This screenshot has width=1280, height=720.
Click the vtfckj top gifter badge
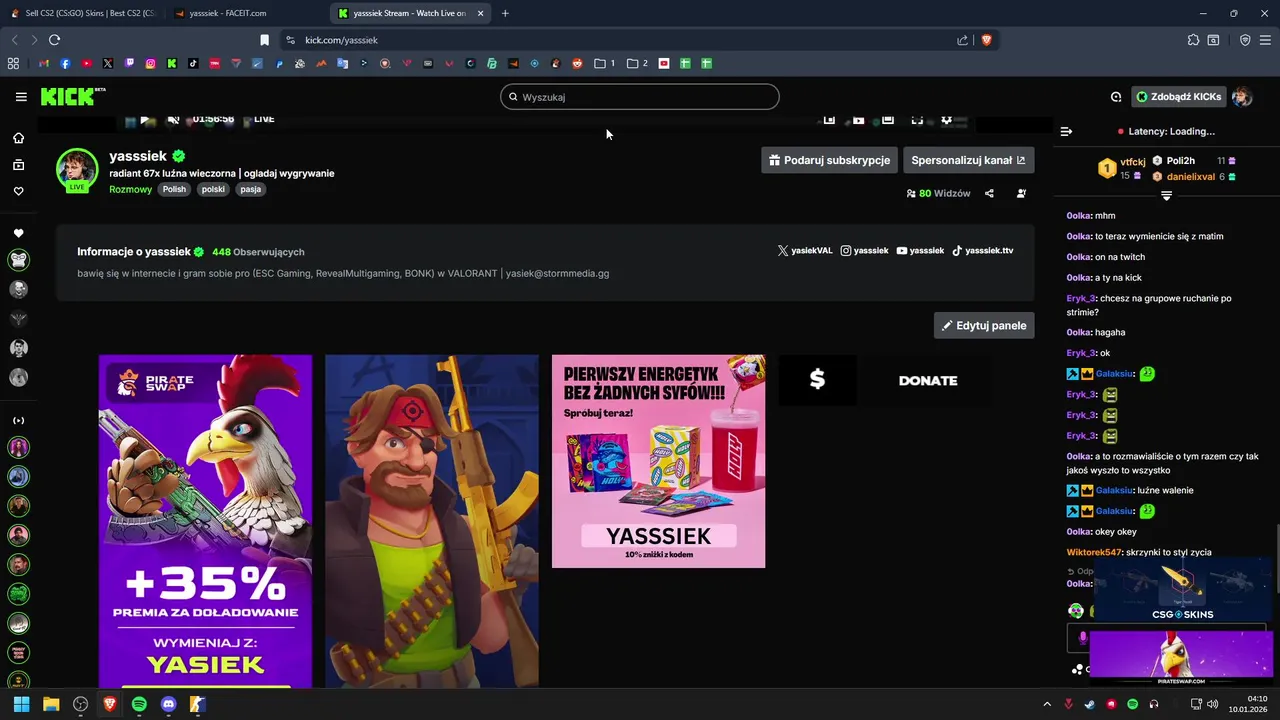point(1107,168)
